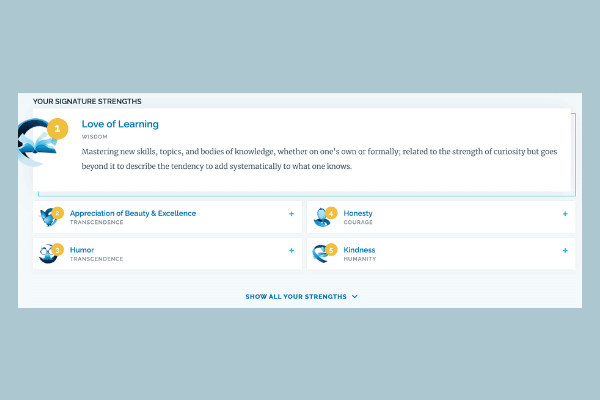Select the Kindness strength title
600x400 pixels.
359,250
